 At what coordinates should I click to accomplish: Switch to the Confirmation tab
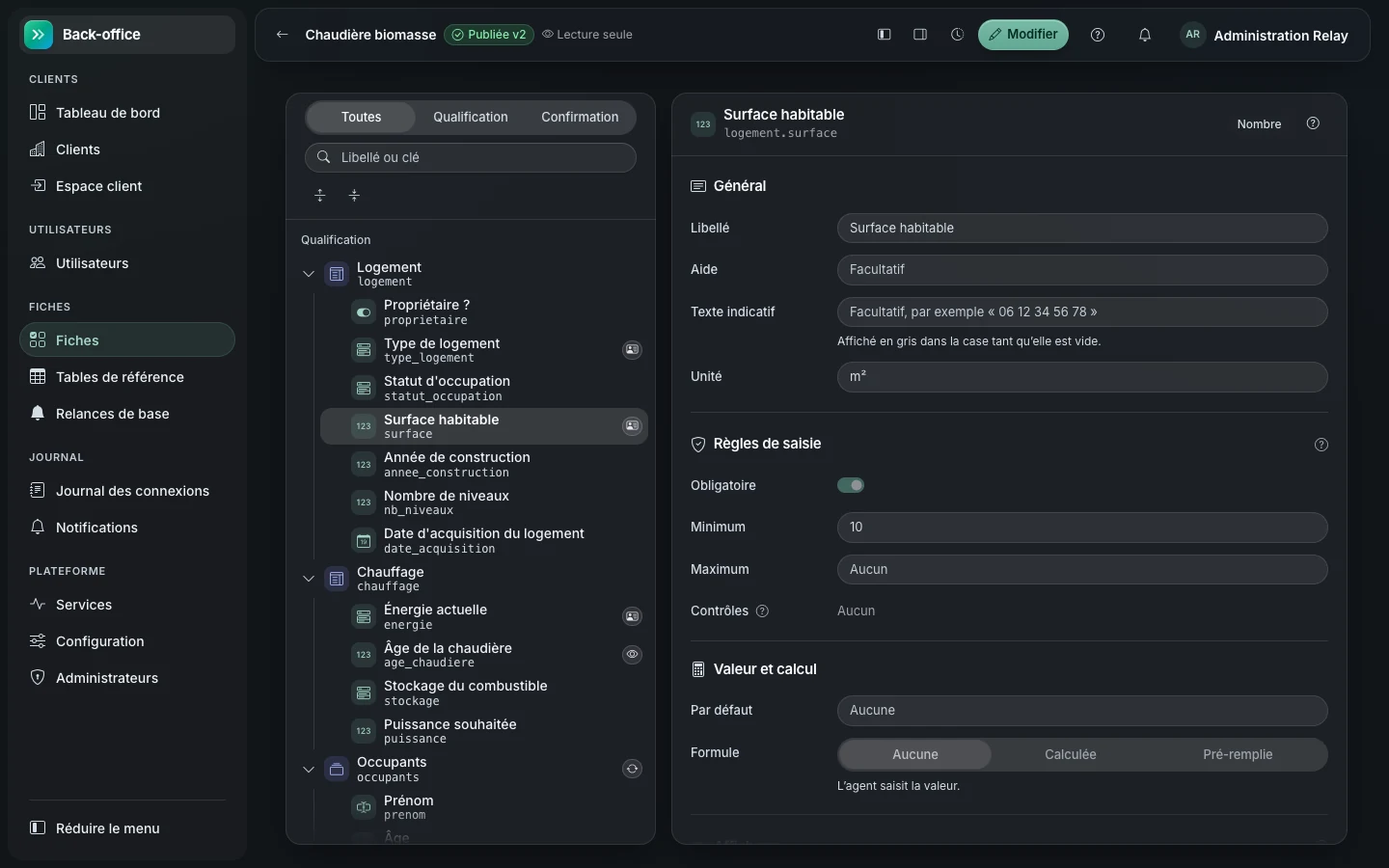coord(580,117)
